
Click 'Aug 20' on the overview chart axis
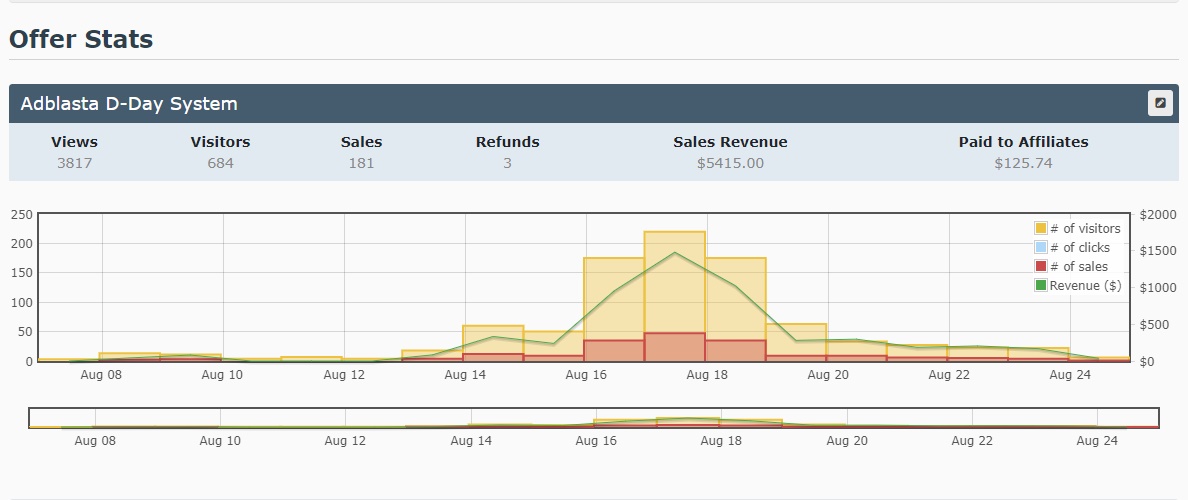[x=846, y=440]
